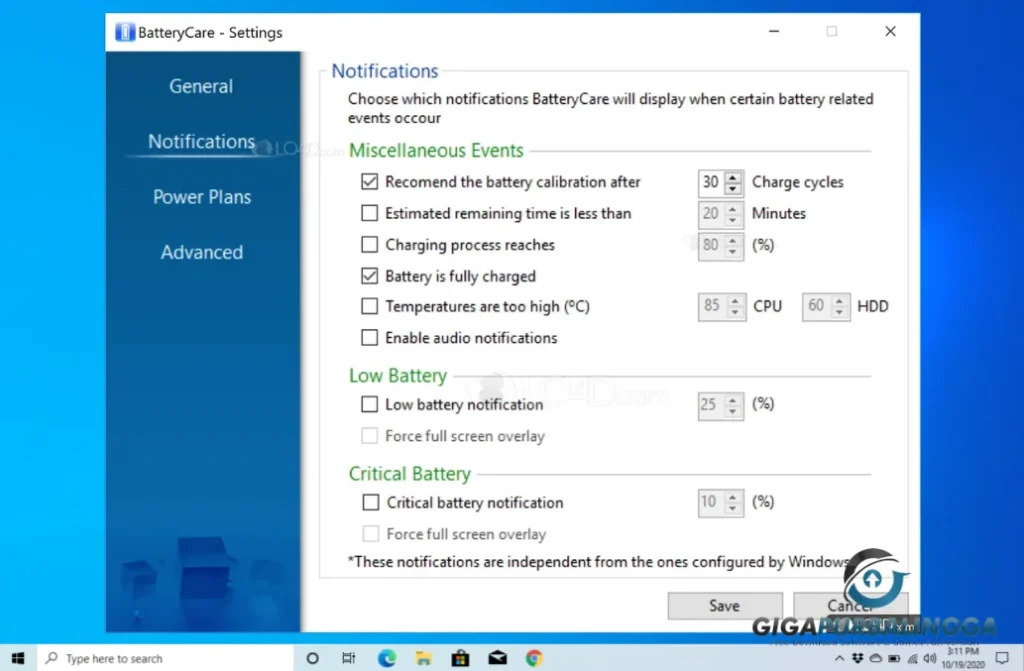Viewport: 1024px width, 671px height.
Task: Click the Save button
Action: [724, 605]
